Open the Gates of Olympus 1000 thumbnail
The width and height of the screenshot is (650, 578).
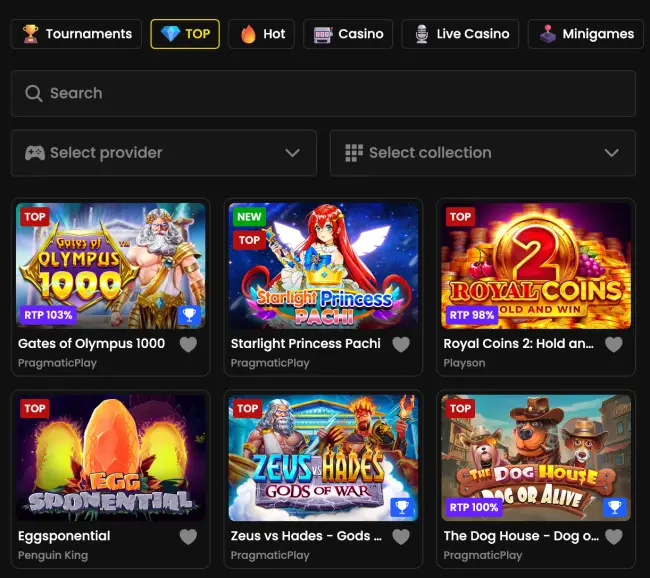click(111, 266)
